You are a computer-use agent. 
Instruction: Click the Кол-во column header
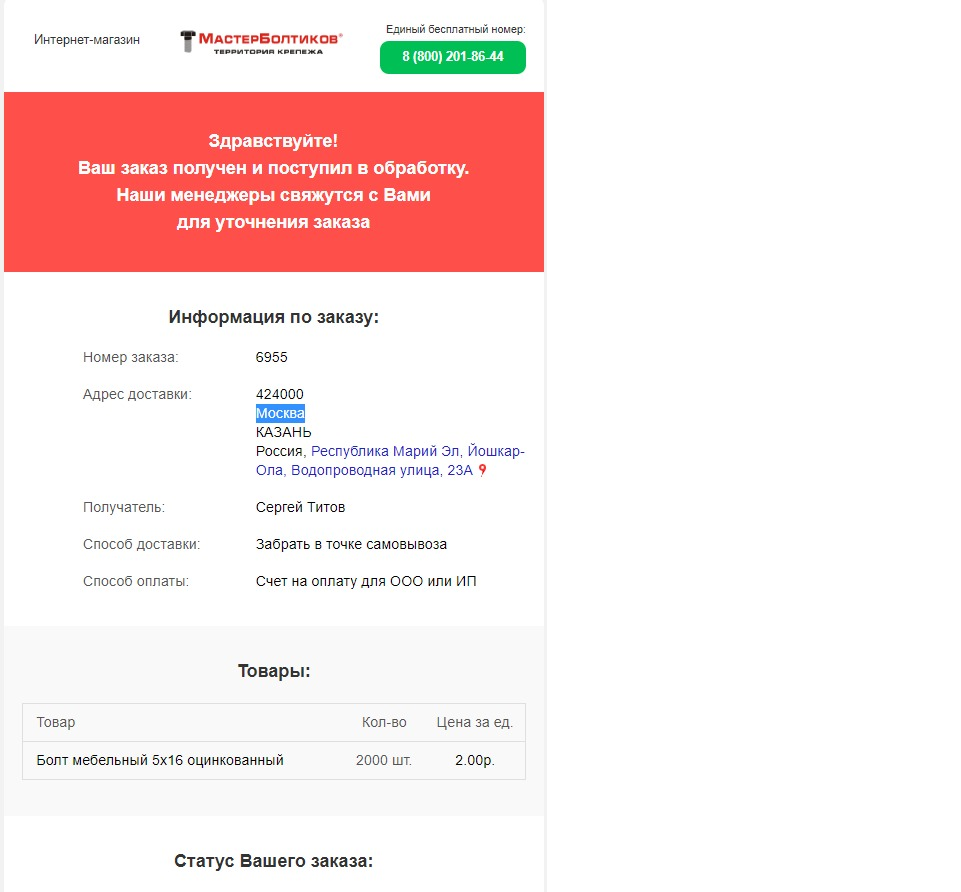384,722
